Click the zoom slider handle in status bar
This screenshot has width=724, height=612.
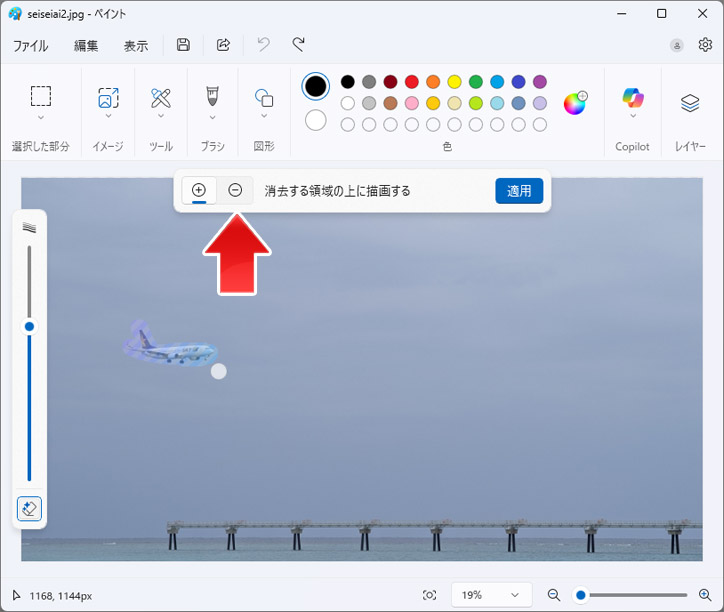(581, 595)
